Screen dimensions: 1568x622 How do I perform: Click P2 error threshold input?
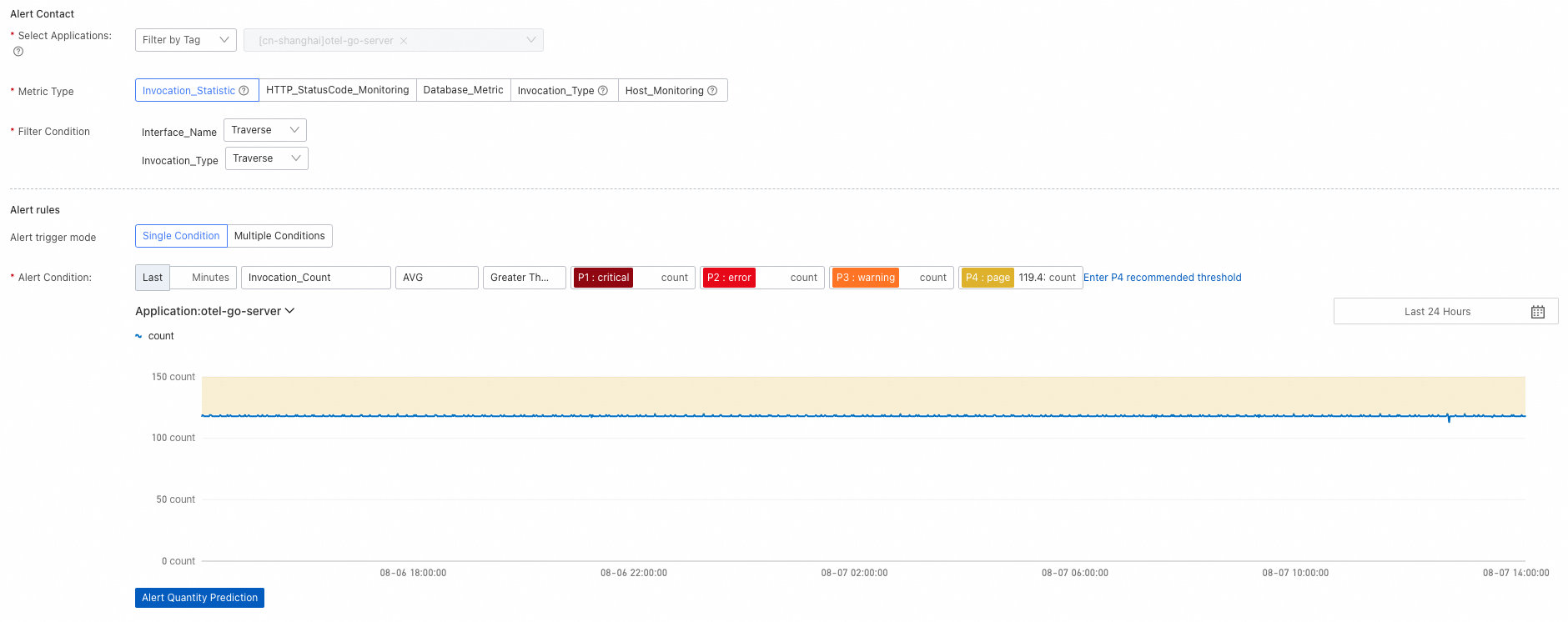771,278
